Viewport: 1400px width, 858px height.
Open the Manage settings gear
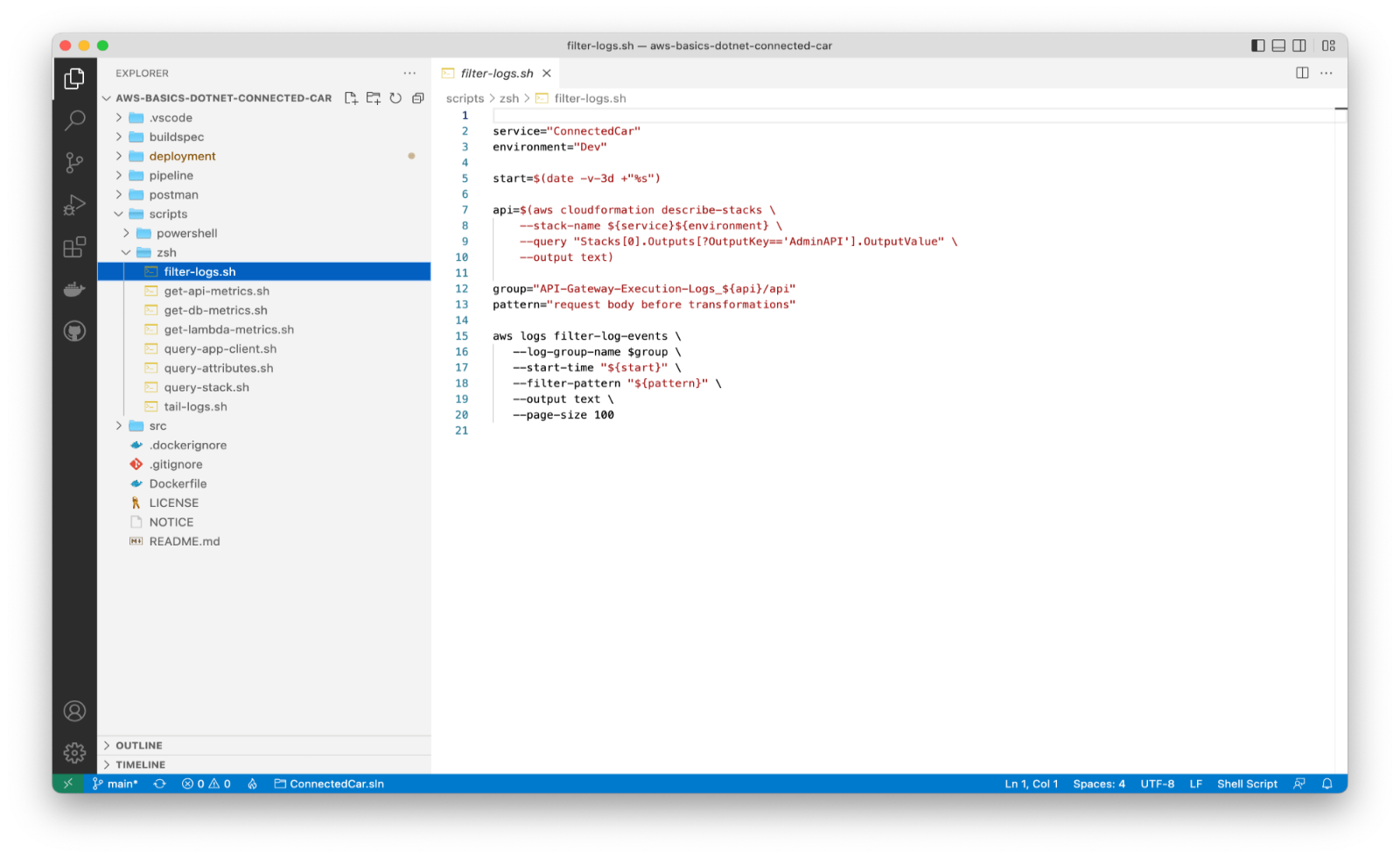(x=74, y=752)
